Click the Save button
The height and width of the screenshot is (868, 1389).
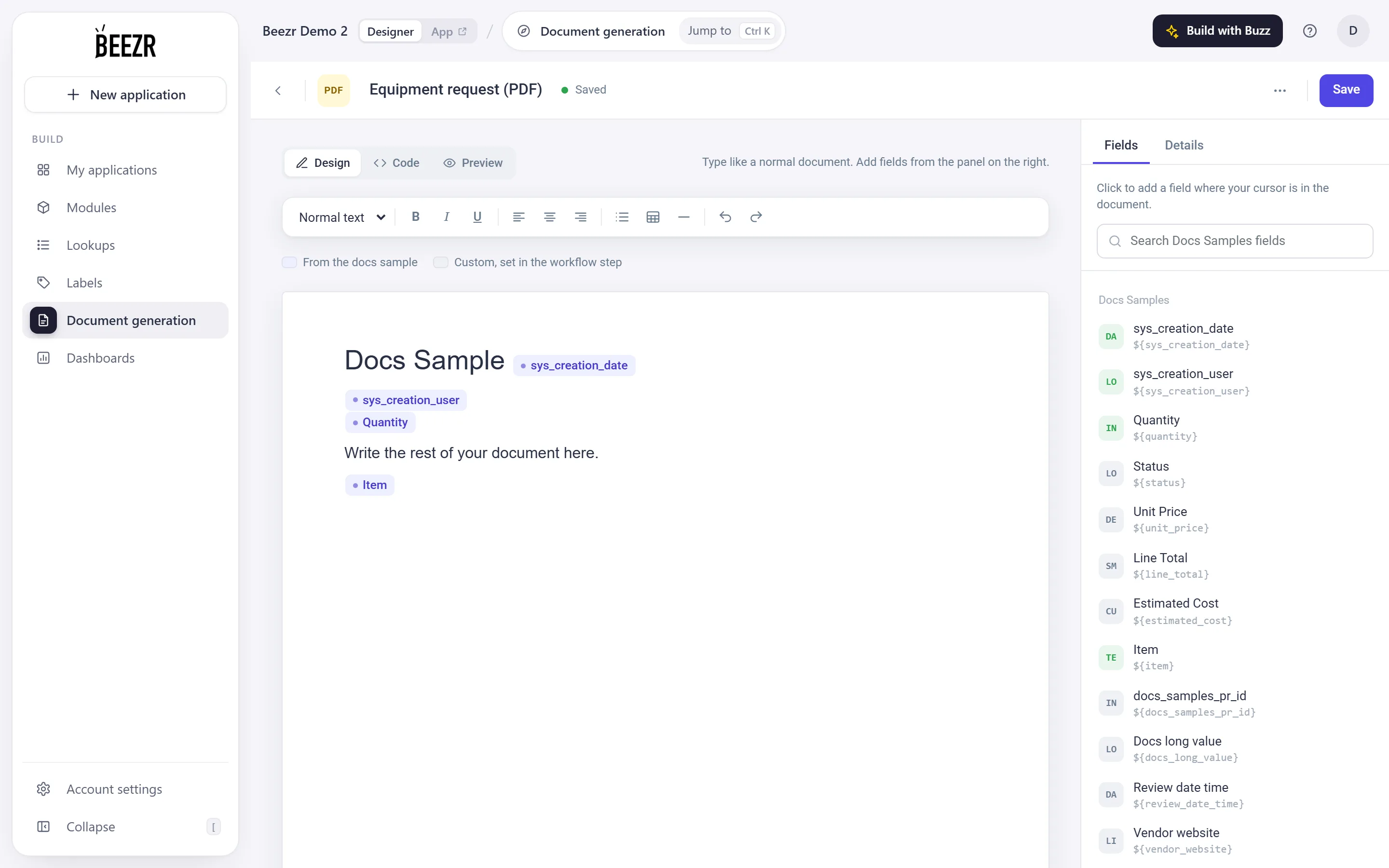click(x=1346, y=90)
